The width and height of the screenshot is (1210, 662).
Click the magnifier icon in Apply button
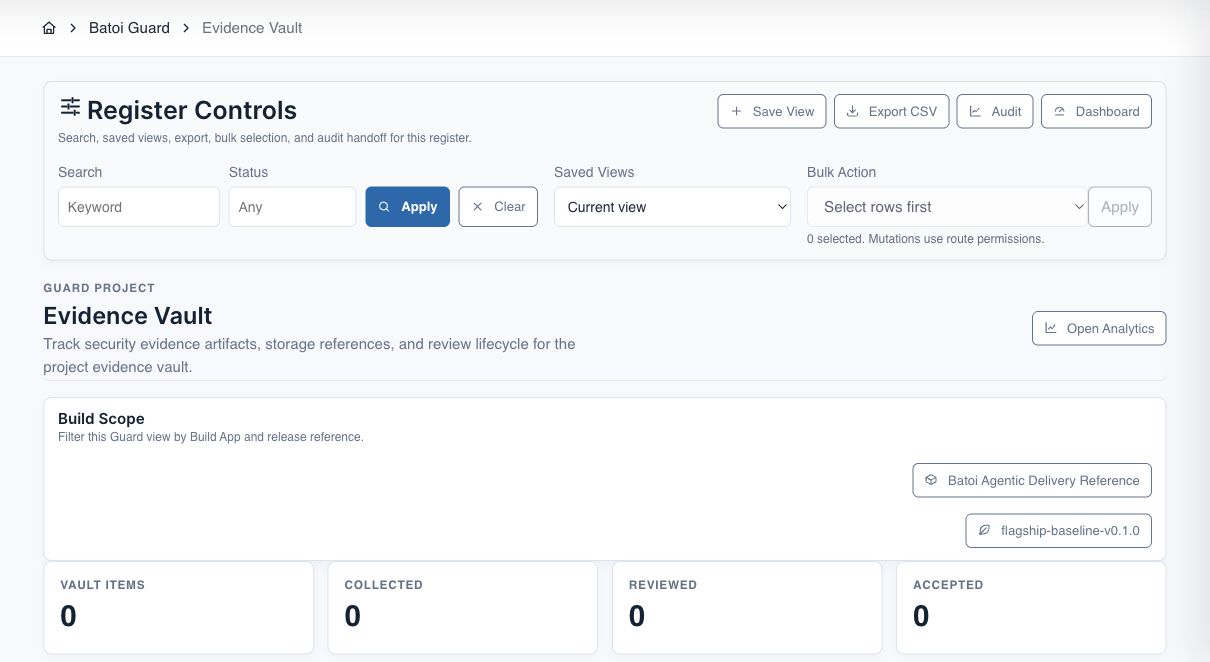point(384,207)
